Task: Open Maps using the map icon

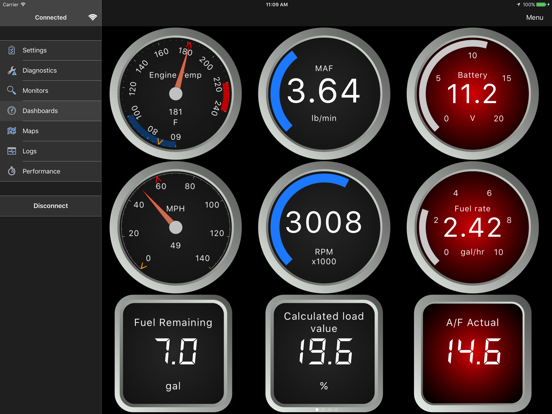Action: point(12,131)
